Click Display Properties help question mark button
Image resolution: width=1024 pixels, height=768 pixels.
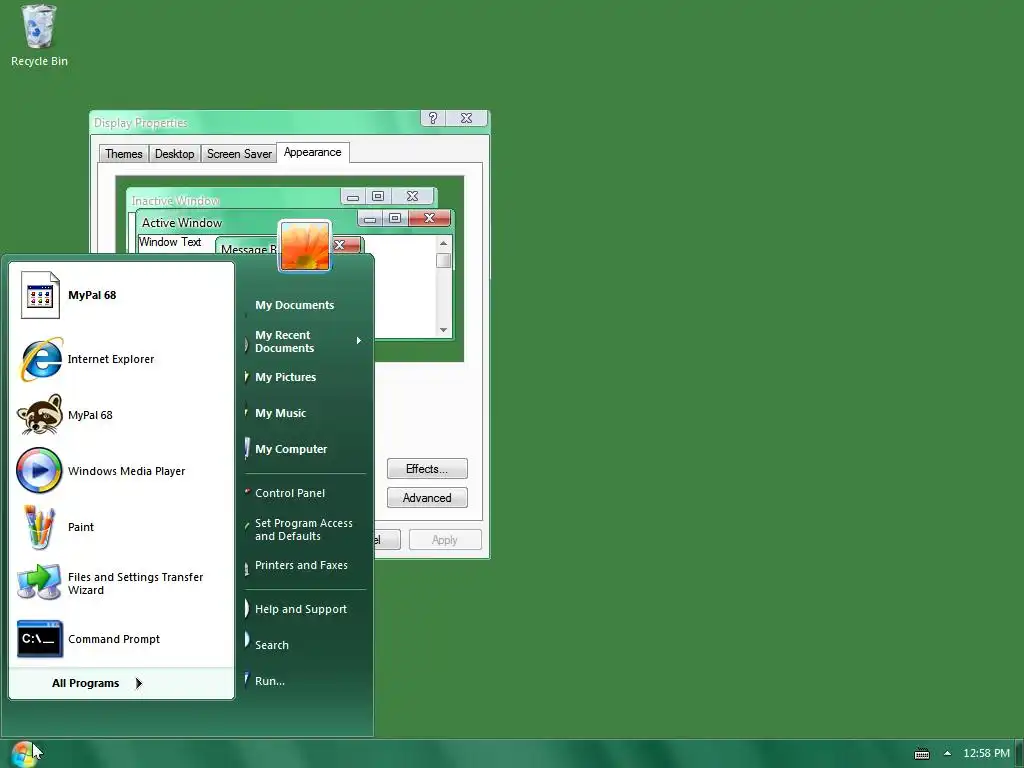click(x=433, y=118)
